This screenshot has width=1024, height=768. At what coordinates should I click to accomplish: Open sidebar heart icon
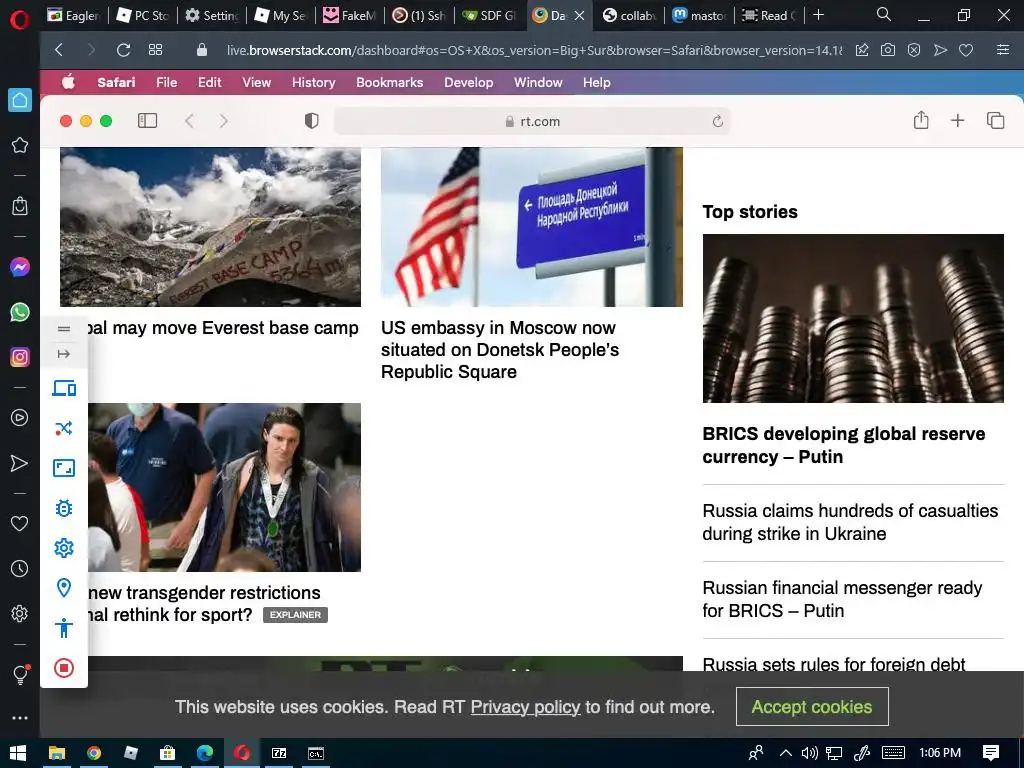coord(20,523)
